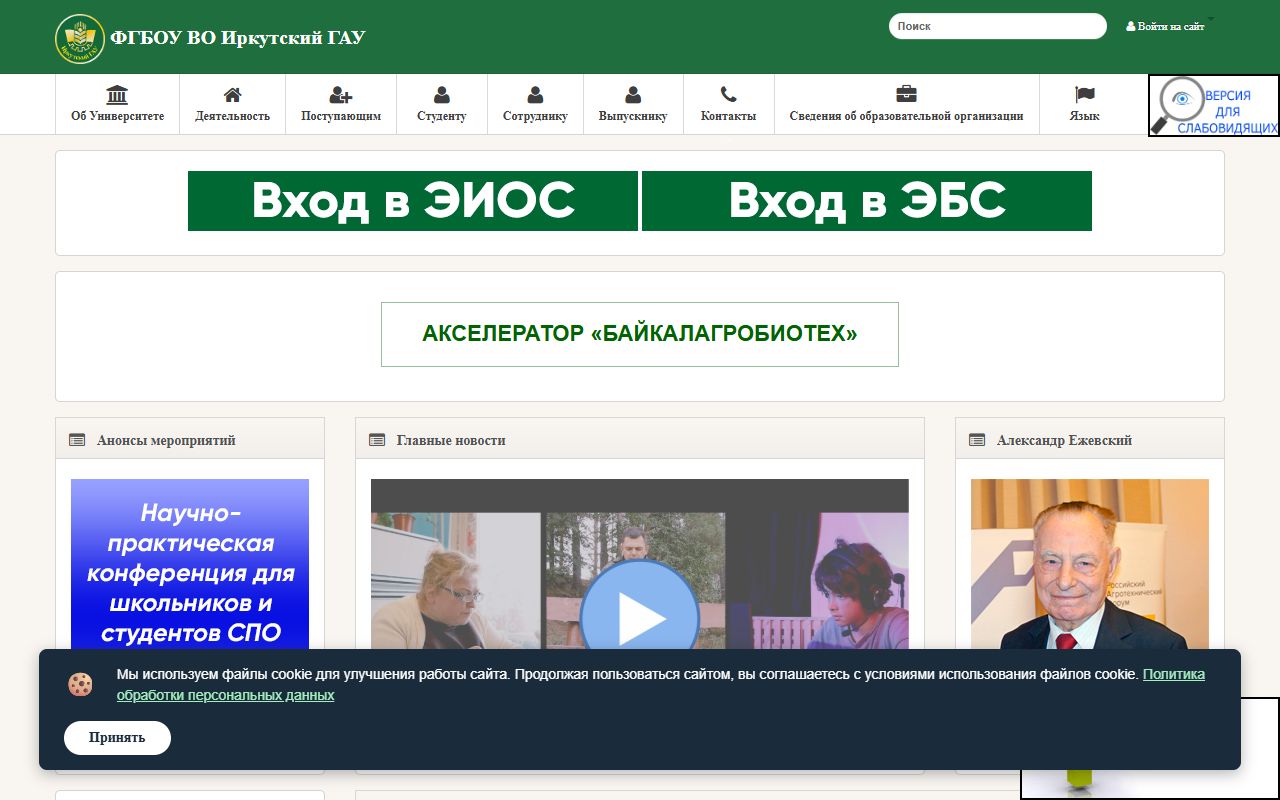Click the add-user icon above Поступающим

341,95
